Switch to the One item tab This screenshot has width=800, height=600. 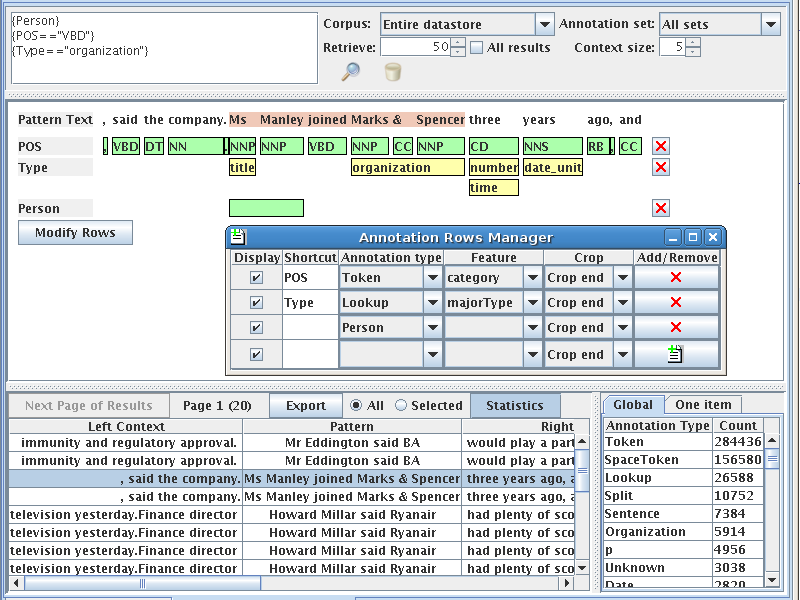pyautogui.click(x=703, y=405)
